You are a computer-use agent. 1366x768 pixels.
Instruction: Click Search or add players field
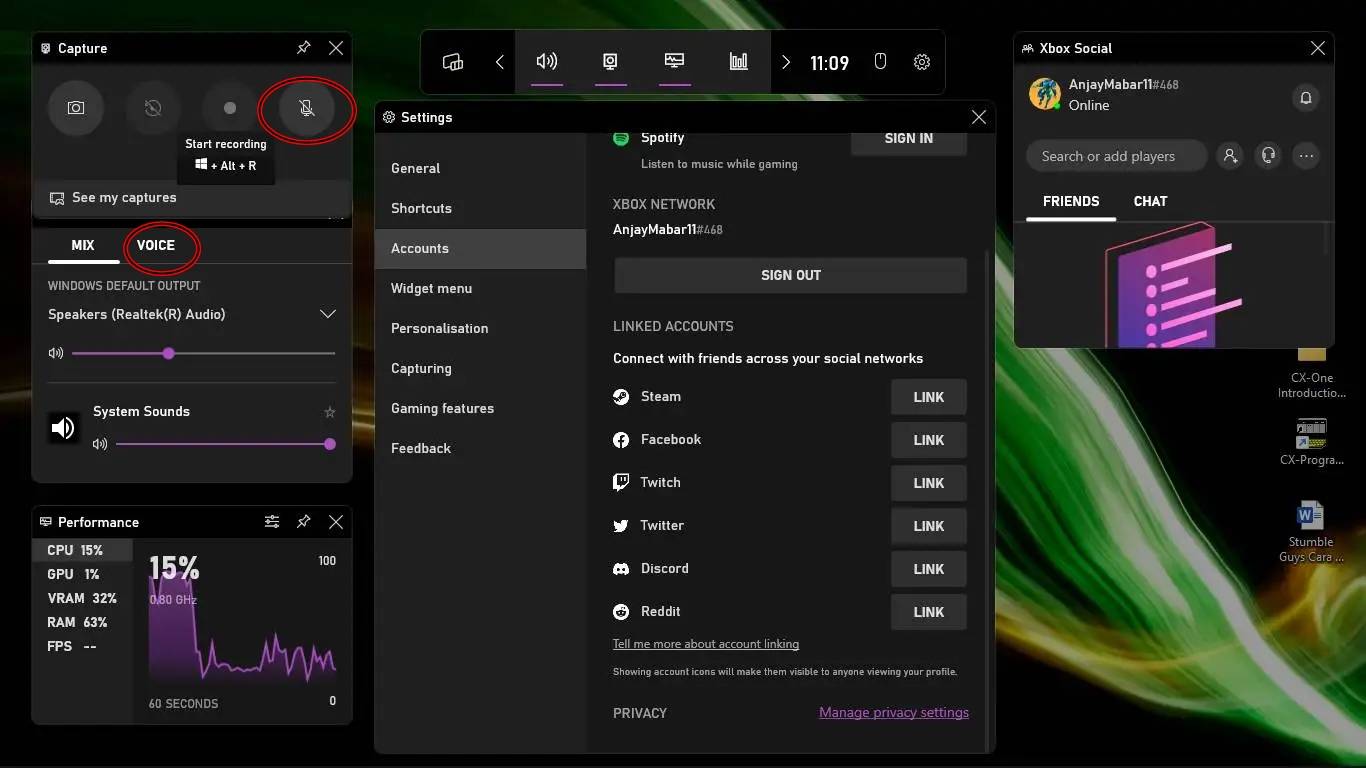(x=1118, y=156)
